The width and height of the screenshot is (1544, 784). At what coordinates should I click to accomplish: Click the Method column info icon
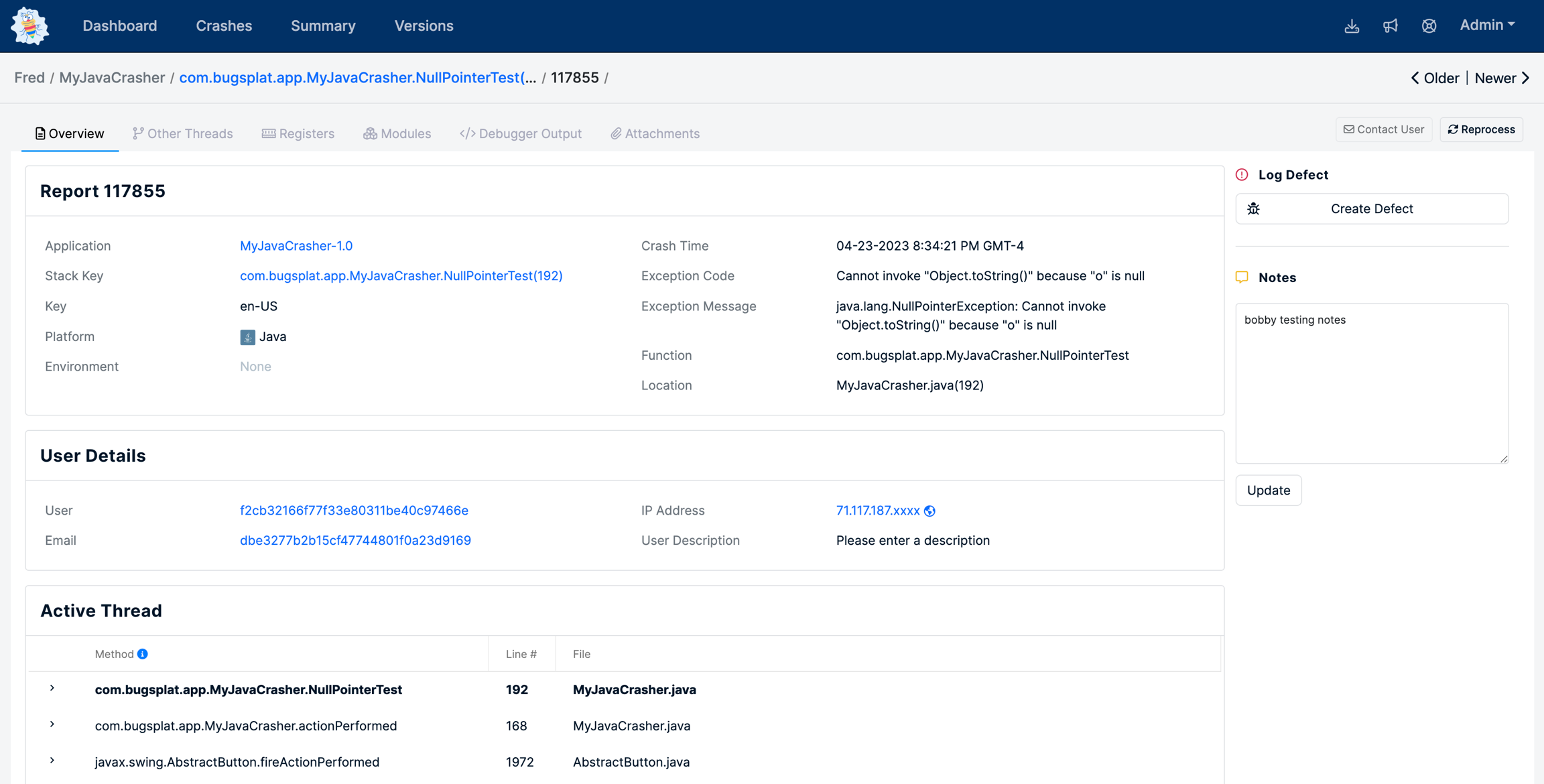point(143,654)
